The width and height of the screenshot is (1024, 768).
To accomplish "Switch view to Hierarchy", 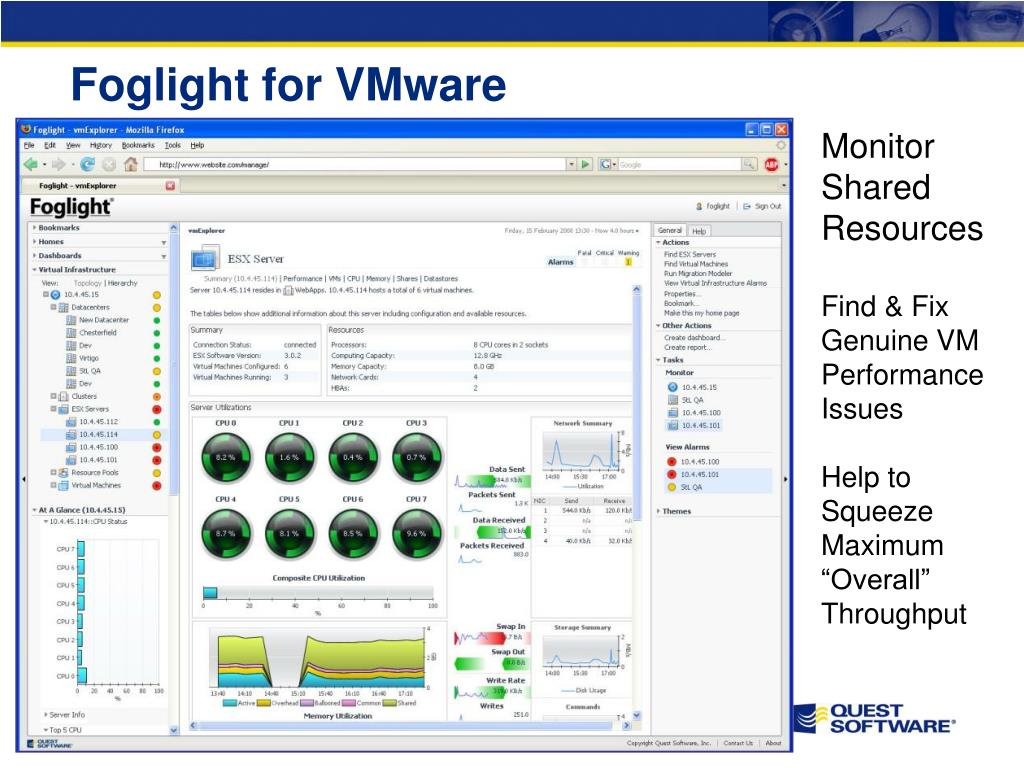I will [123, 283].
